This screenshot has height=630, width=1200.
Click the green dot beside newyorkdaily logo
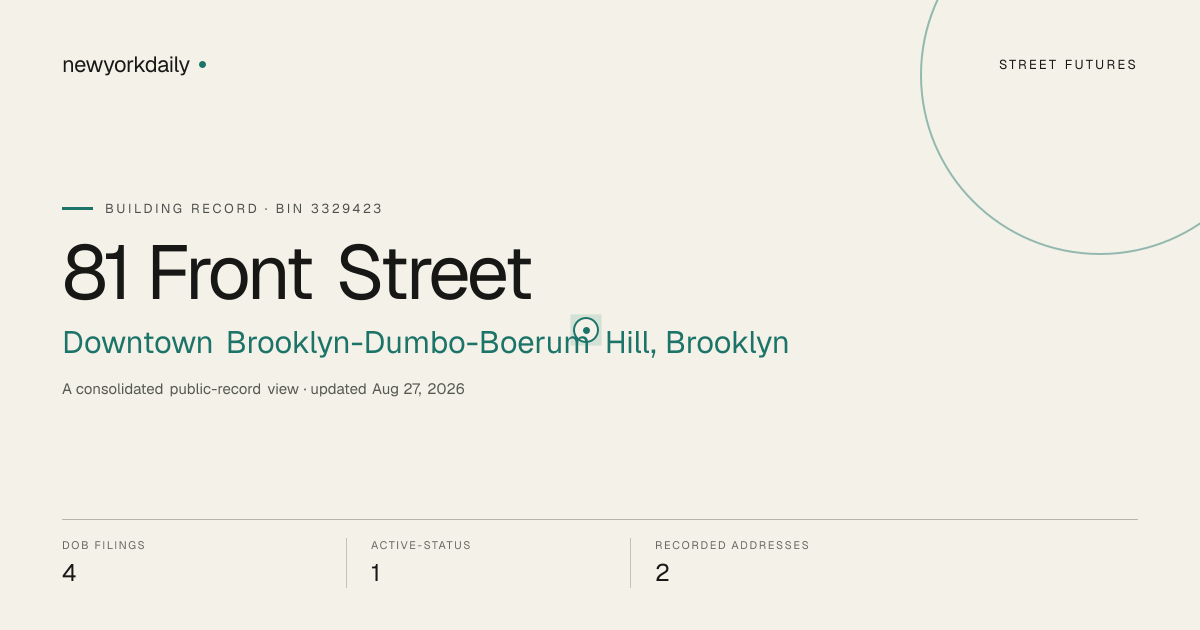click(x=202, y=65)
